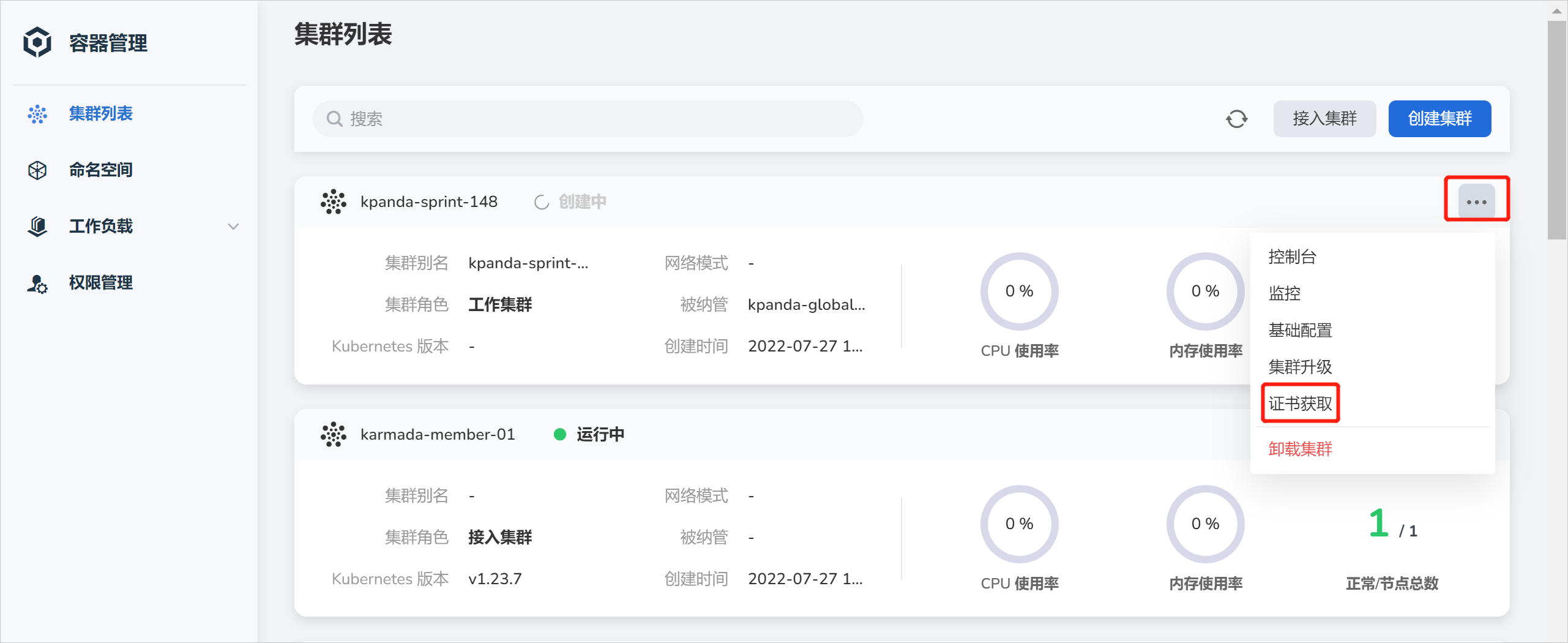Click the kpanda-sprint-148 cluster icon
This screenshot has width=1568, height=643.
click(334, 201)
